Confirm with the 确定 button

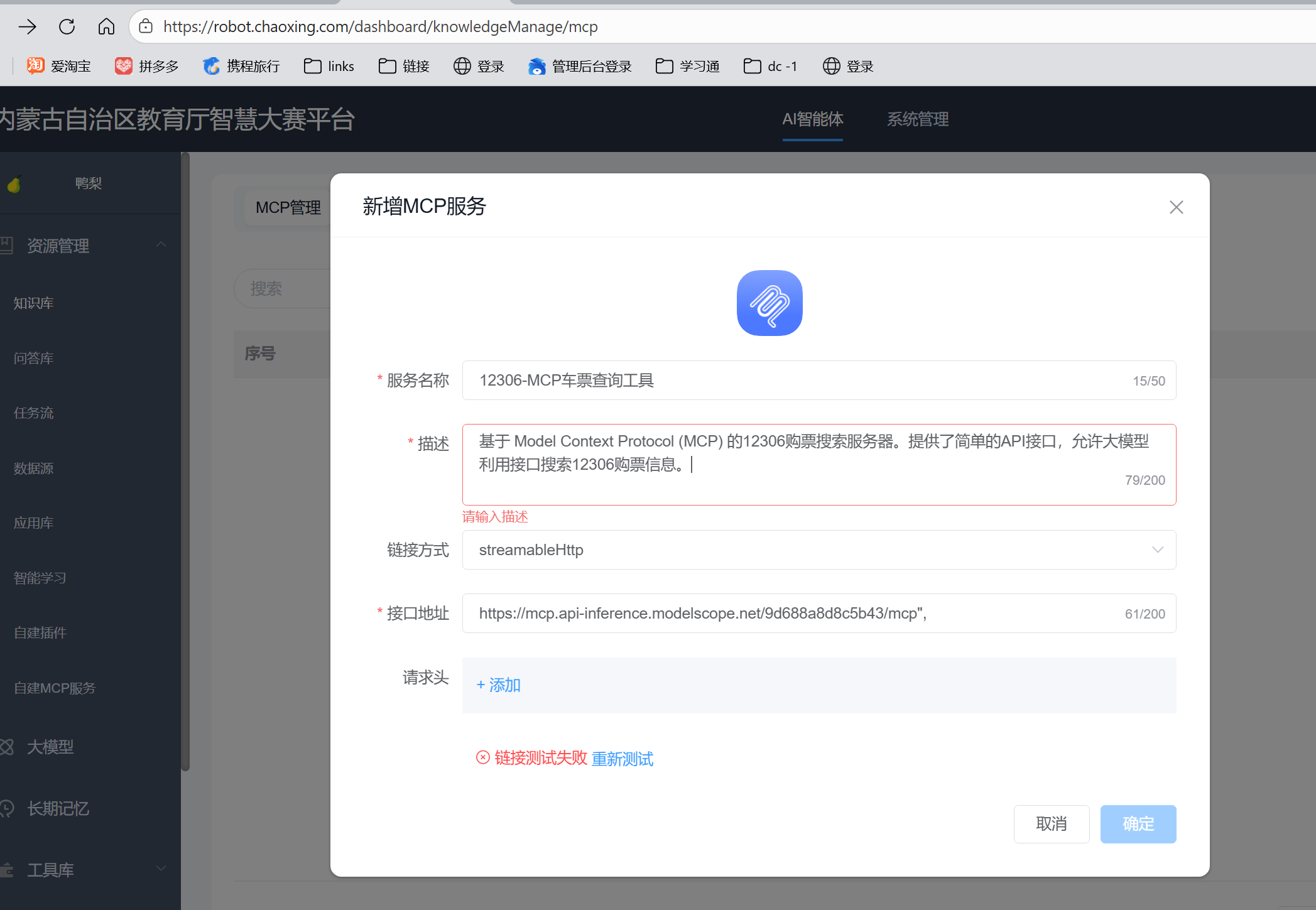pyautogui.click(x=1138, y=824)
